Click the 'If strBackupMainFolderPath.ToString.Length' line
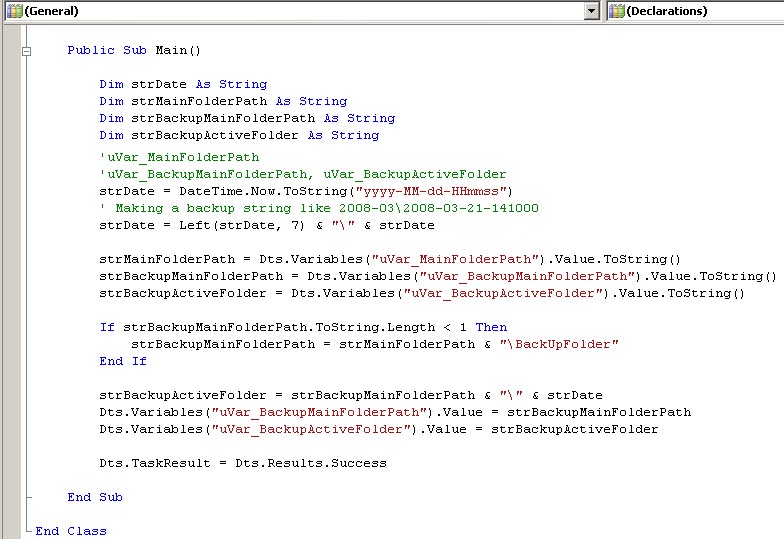The height and width of the screenshot is (540, 784). click(303, 327)
